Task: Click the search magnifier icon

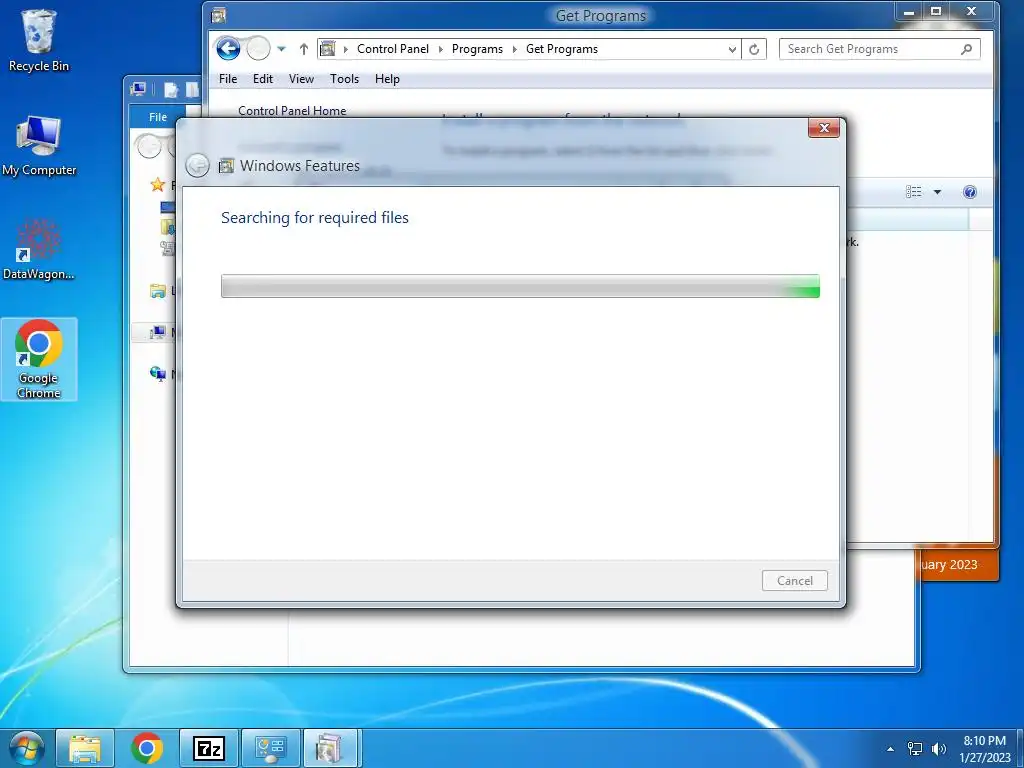Action: point(967,49)
